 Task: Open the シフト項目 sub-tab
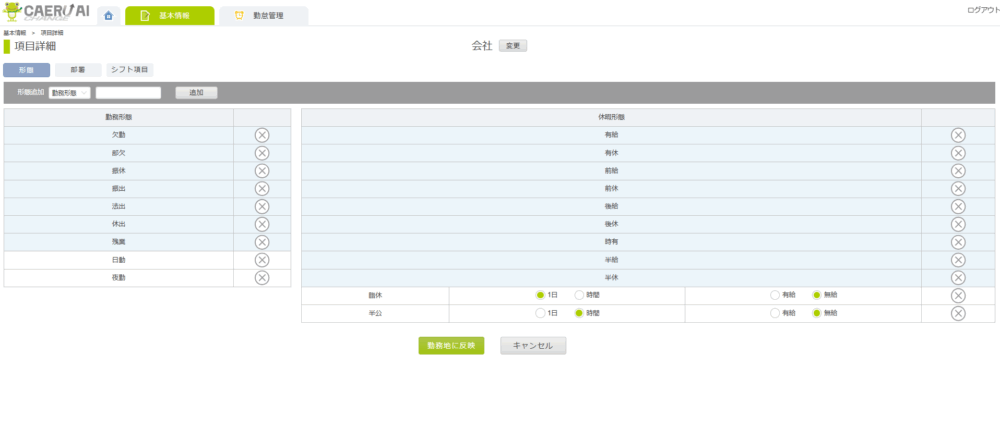[129, 70]
